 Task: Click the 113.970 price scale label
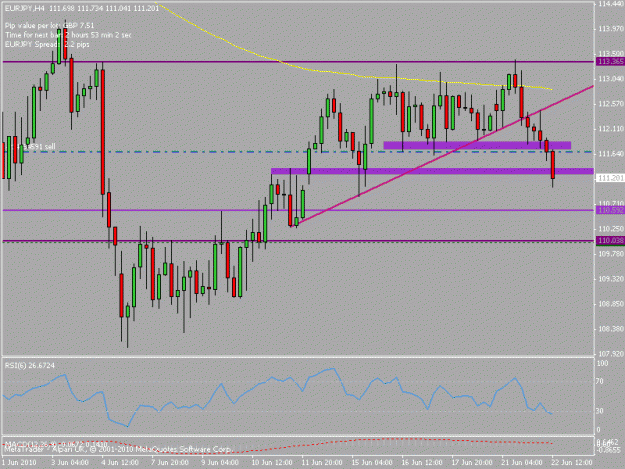pyautogui.click(x=610, y=29)
